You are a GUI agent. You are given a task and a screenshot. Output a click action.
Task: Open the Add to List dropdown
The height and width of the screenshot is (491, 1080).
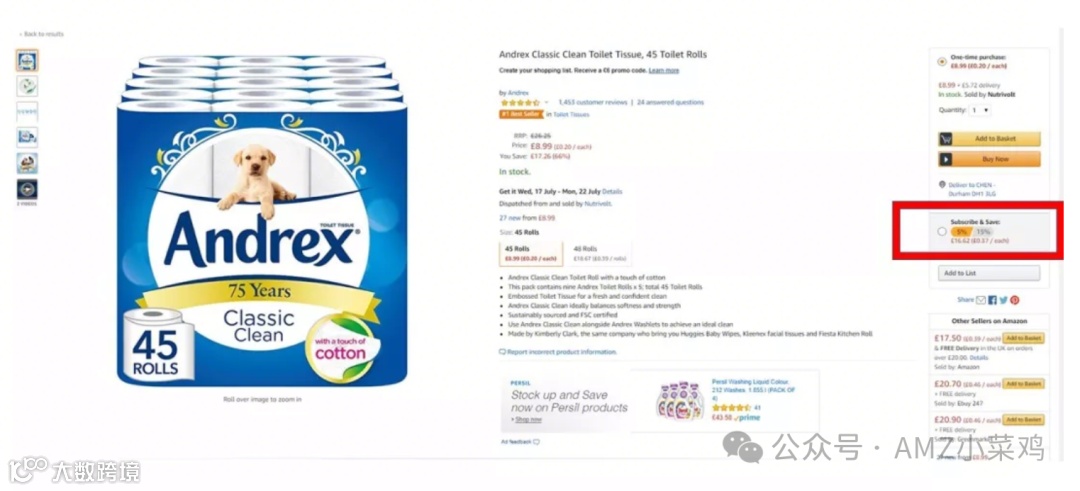pyautogui.click(x=988, y=273)
